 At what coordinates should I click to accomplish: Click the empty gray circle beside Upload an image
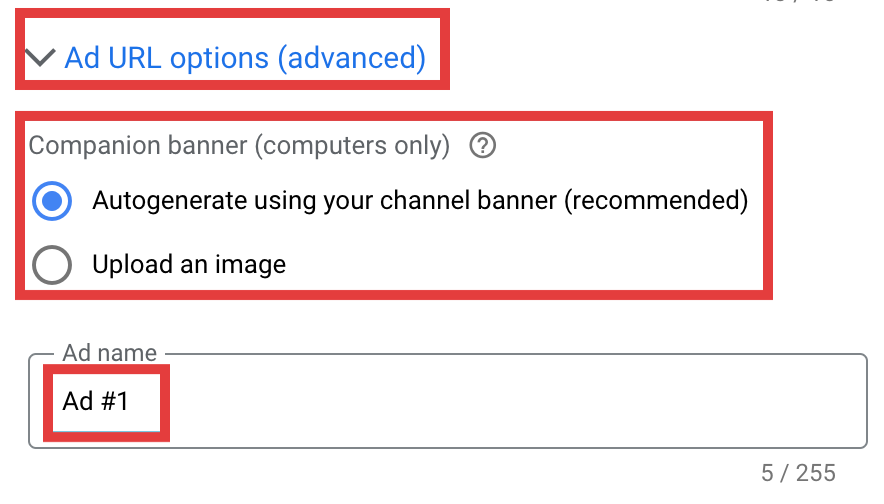[x=52, y=264]
